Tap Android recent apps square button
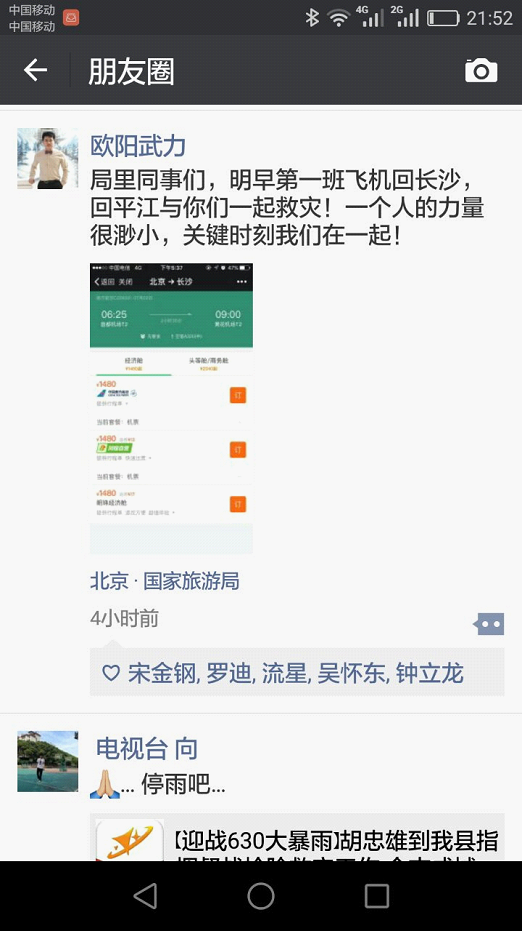Screen dimensions: 522x931 tap(377, 896)
